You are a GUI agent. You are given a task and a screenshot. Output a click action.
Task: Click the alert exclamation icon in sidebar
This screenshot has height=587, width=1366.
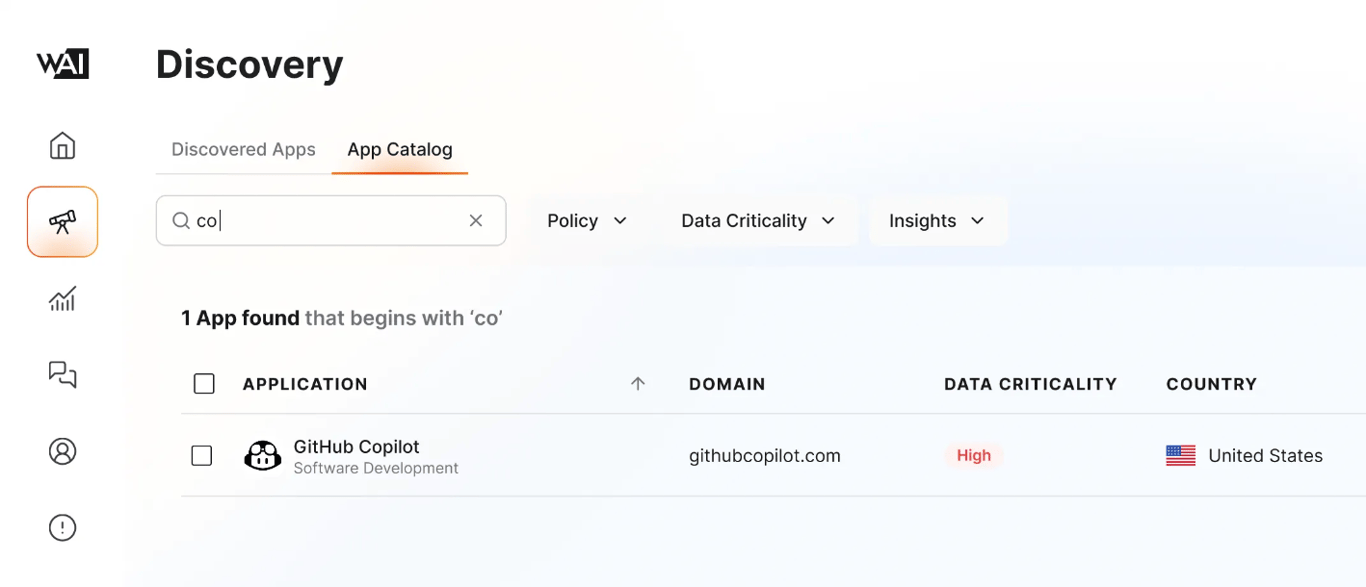[x=62, y=527]
